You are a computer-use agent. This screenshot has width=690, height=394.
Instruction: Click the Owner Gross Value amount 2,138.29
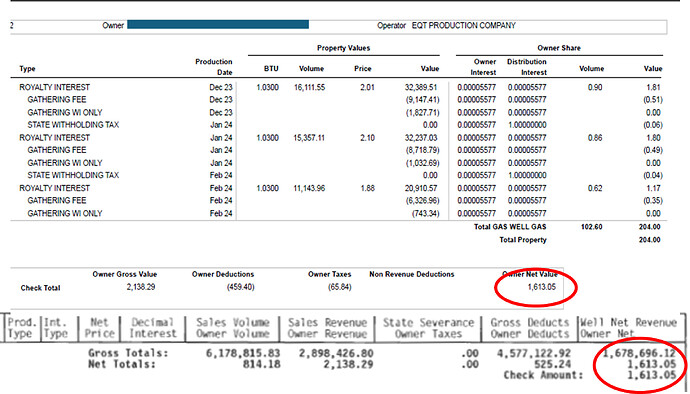point(141,287)
